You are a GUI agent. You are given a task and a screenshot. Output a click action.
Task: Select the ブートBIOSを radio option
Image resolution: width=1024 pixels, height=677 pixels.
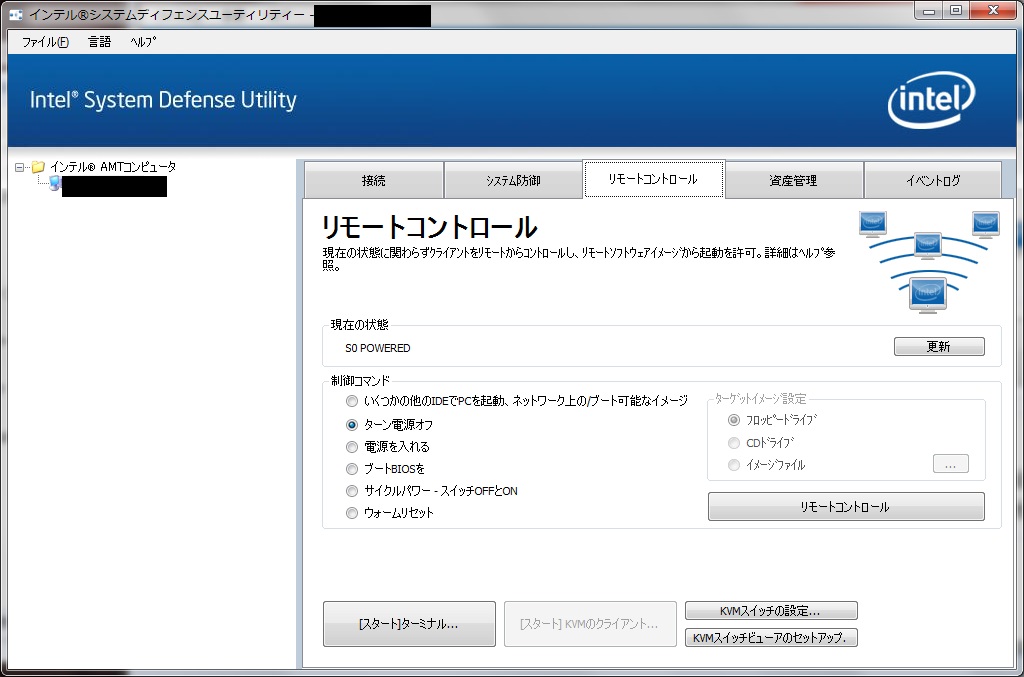tap(351, 469)
